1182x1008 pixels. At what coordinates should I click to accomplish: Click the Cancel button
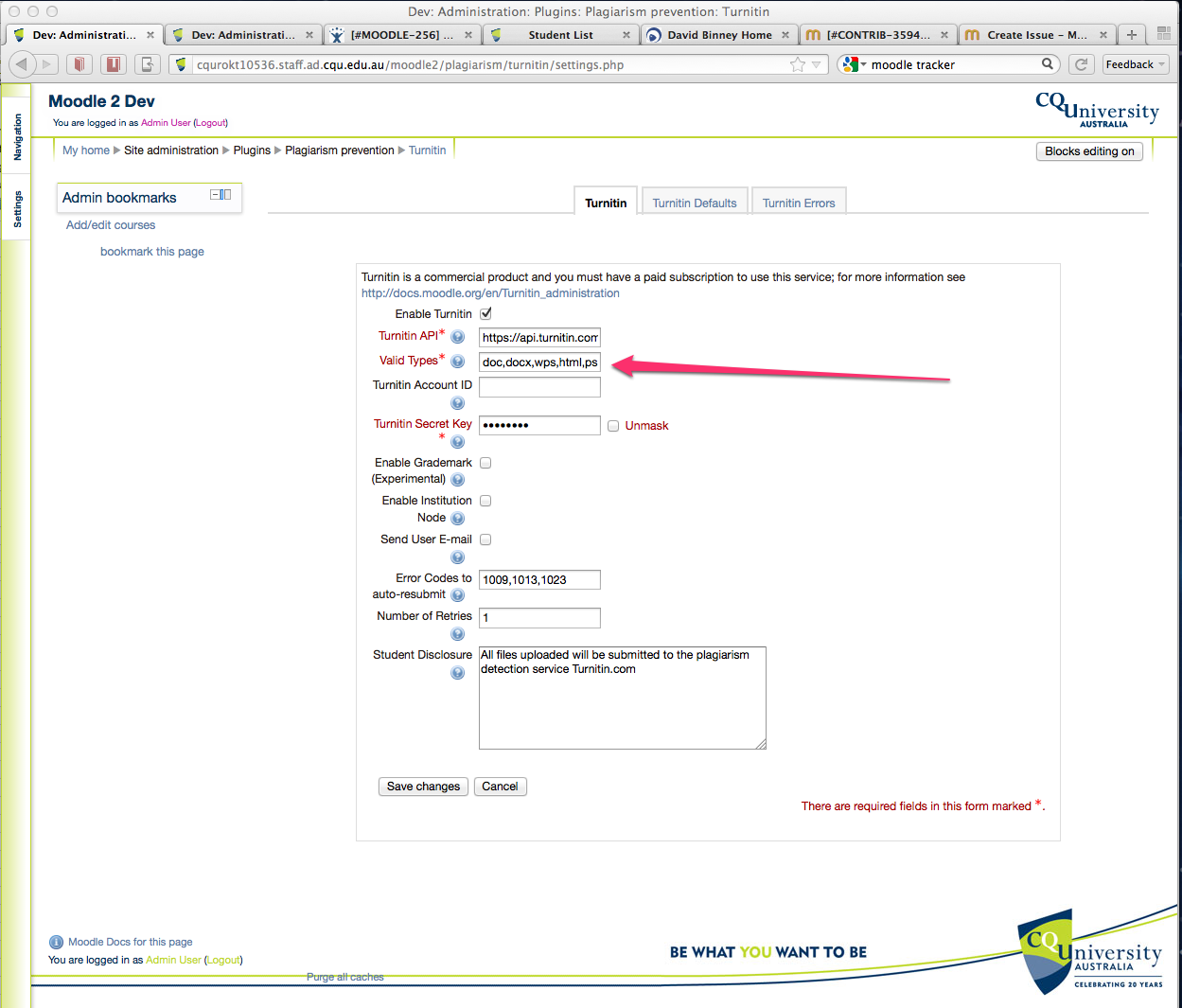click(x=500, y=787)
